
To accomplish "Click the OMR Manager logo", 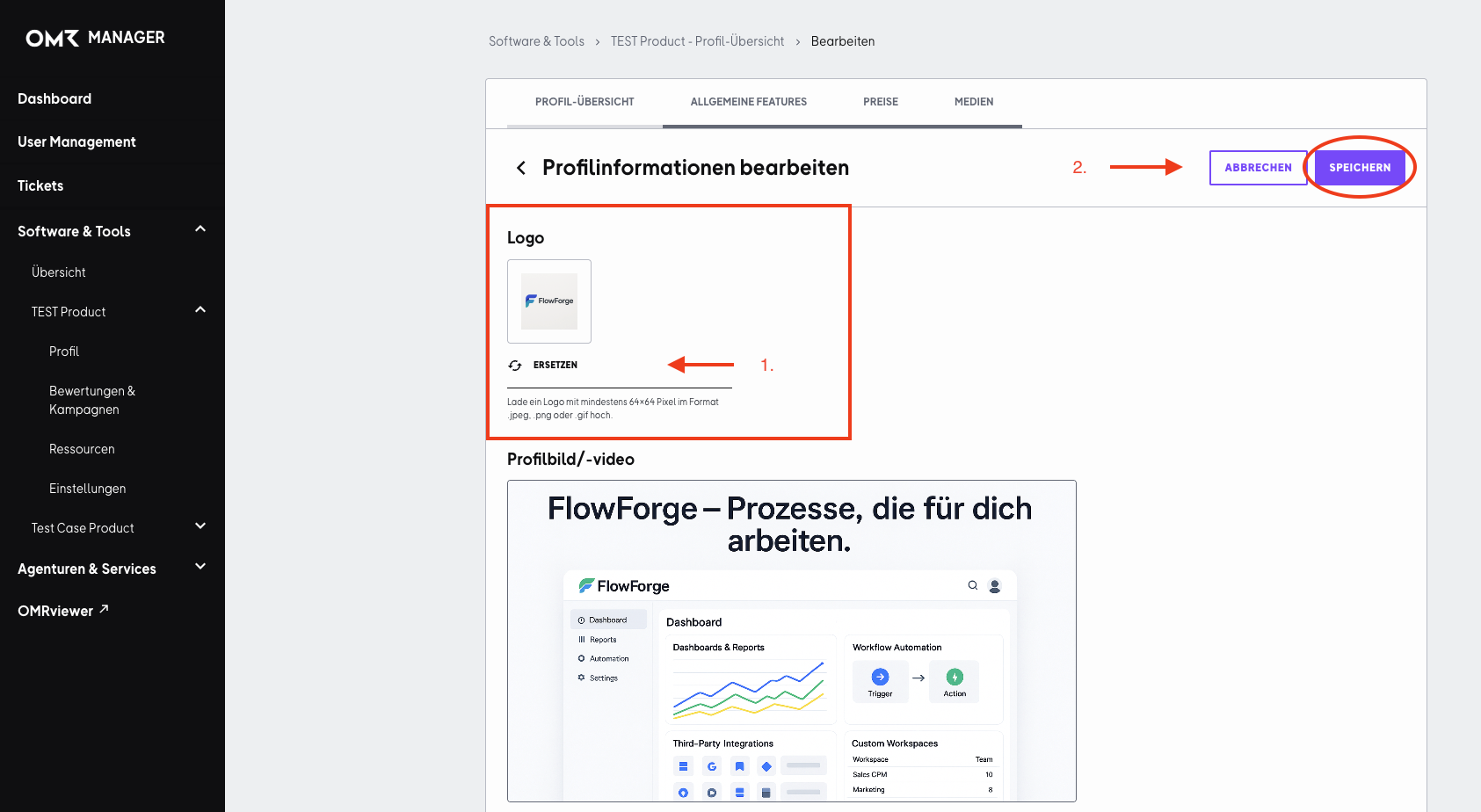I will tap(95, 38).
